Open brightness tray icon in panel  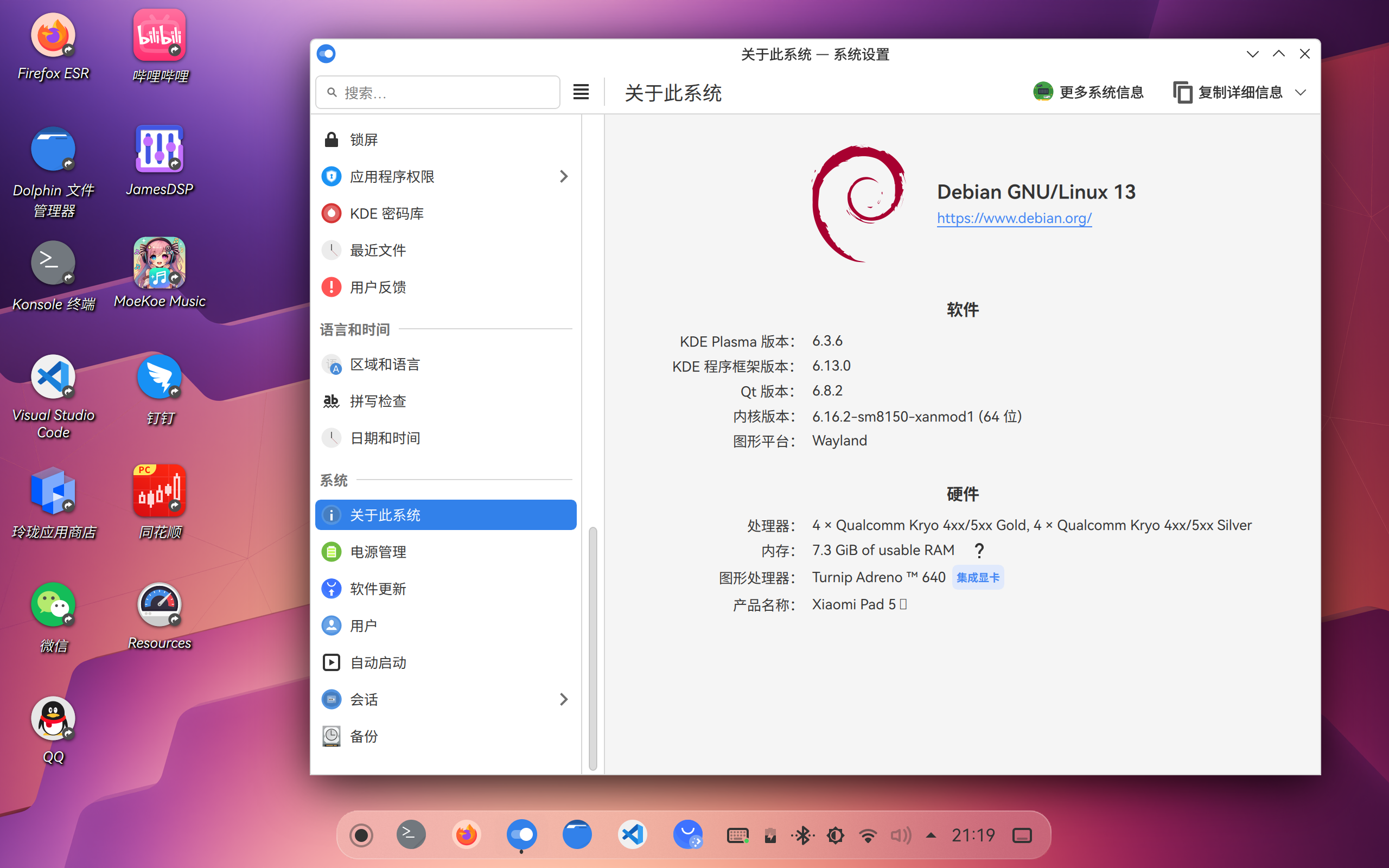pyautogui.click(x=835, y=835)
